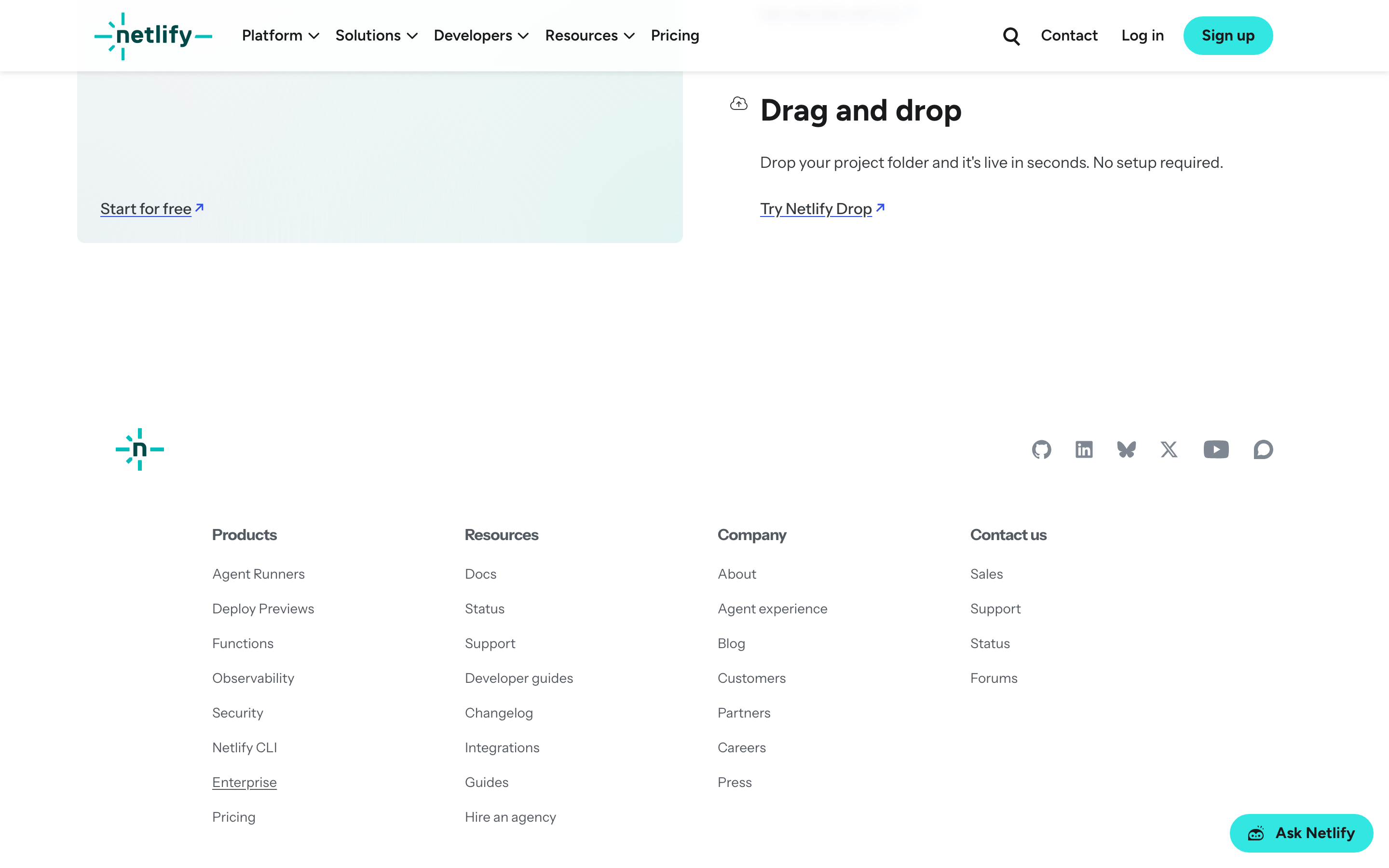
Task: Expand the Platform dropdown menu
Action: [280, 36]
